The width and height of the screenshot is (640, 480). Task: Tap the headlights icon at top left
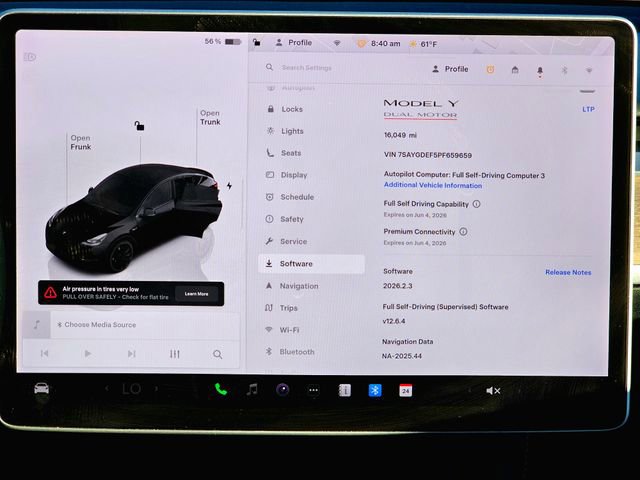(30, 57)
